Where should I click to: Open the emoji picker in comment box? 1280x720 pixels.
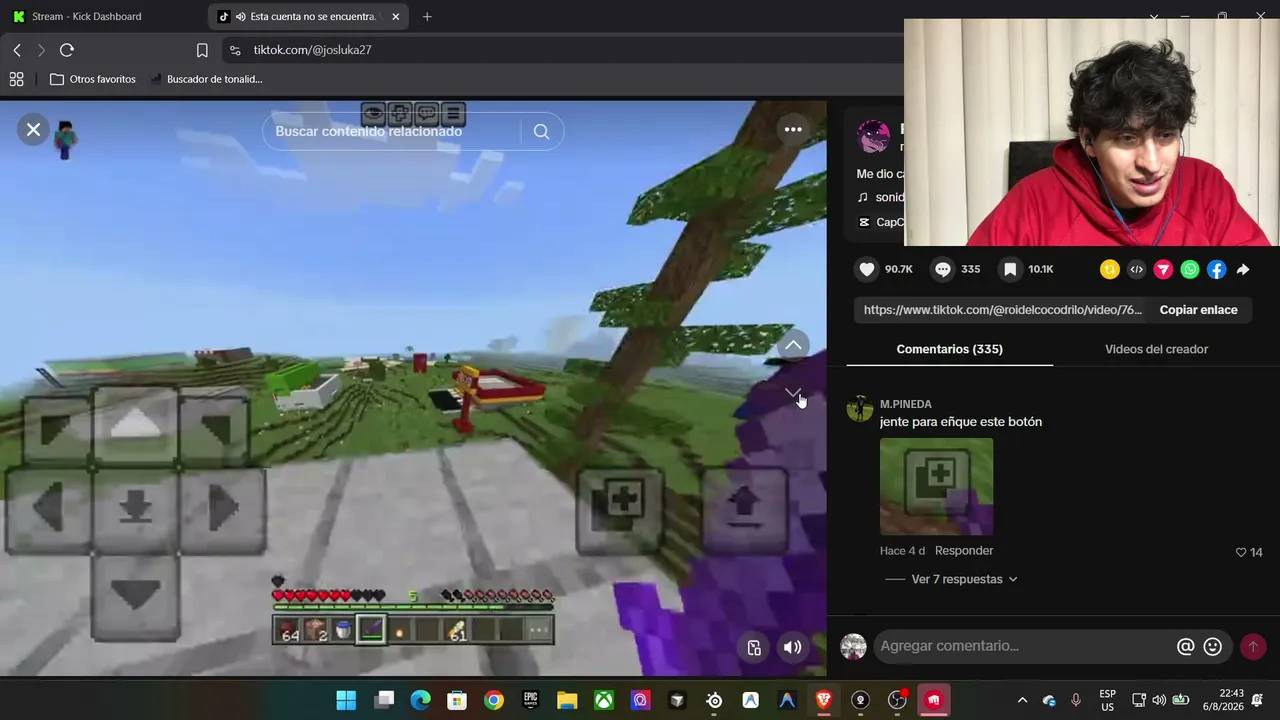[x=1213, y=646]
